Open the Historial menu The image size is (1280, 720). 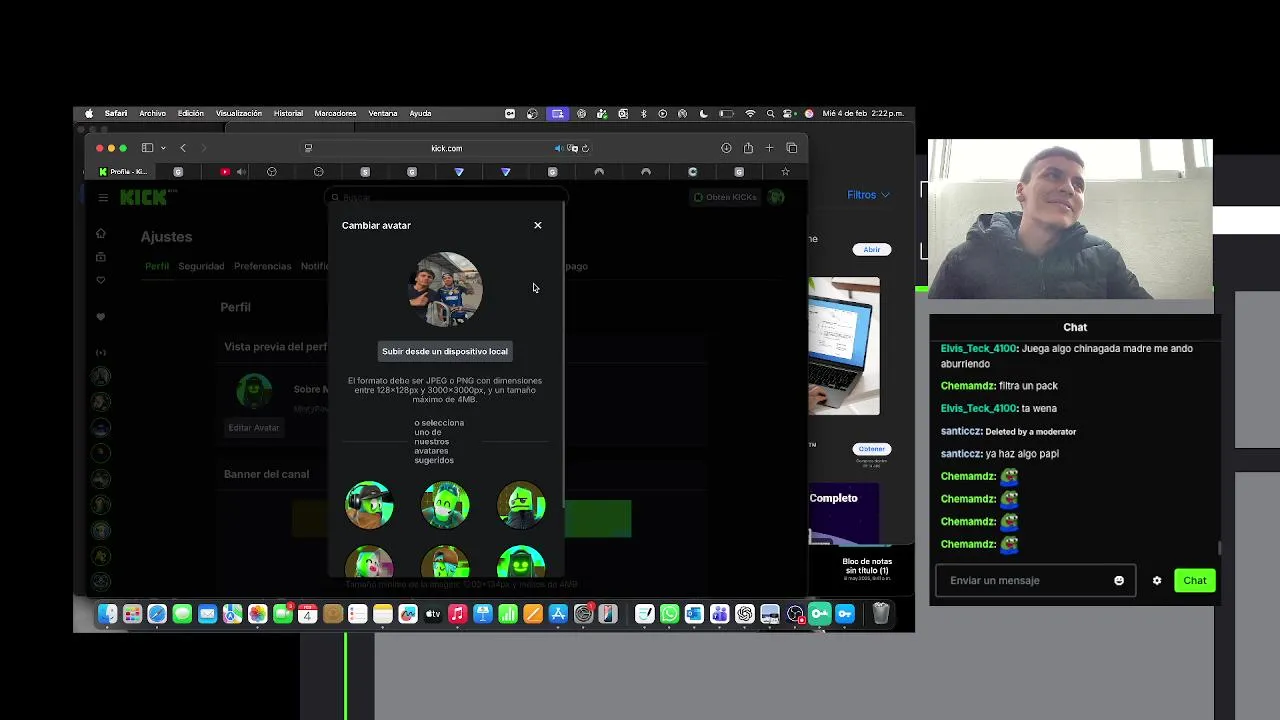click(x=288, y=113)
